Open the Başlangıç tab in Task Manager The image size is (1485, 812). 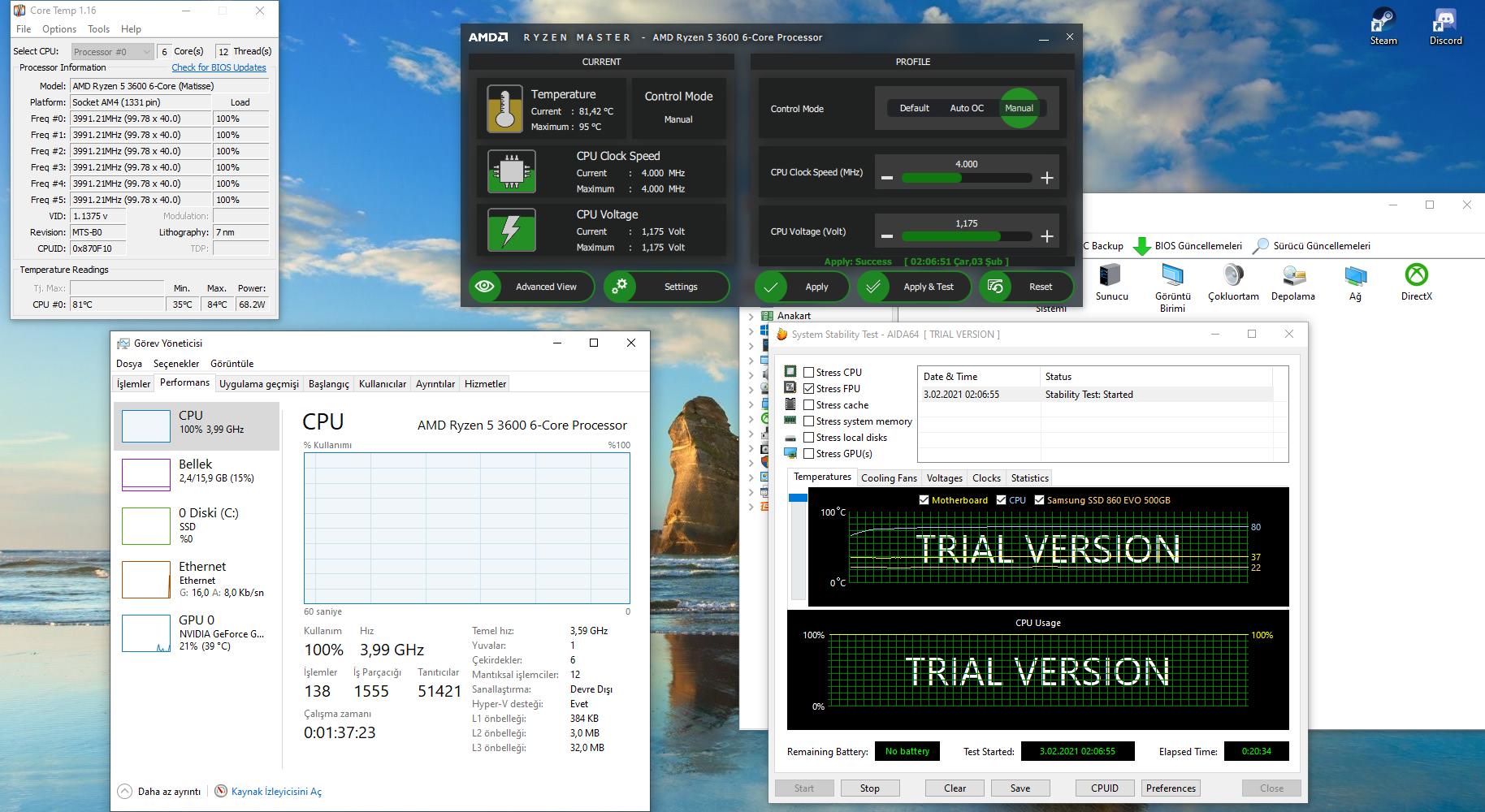point(329,384)
